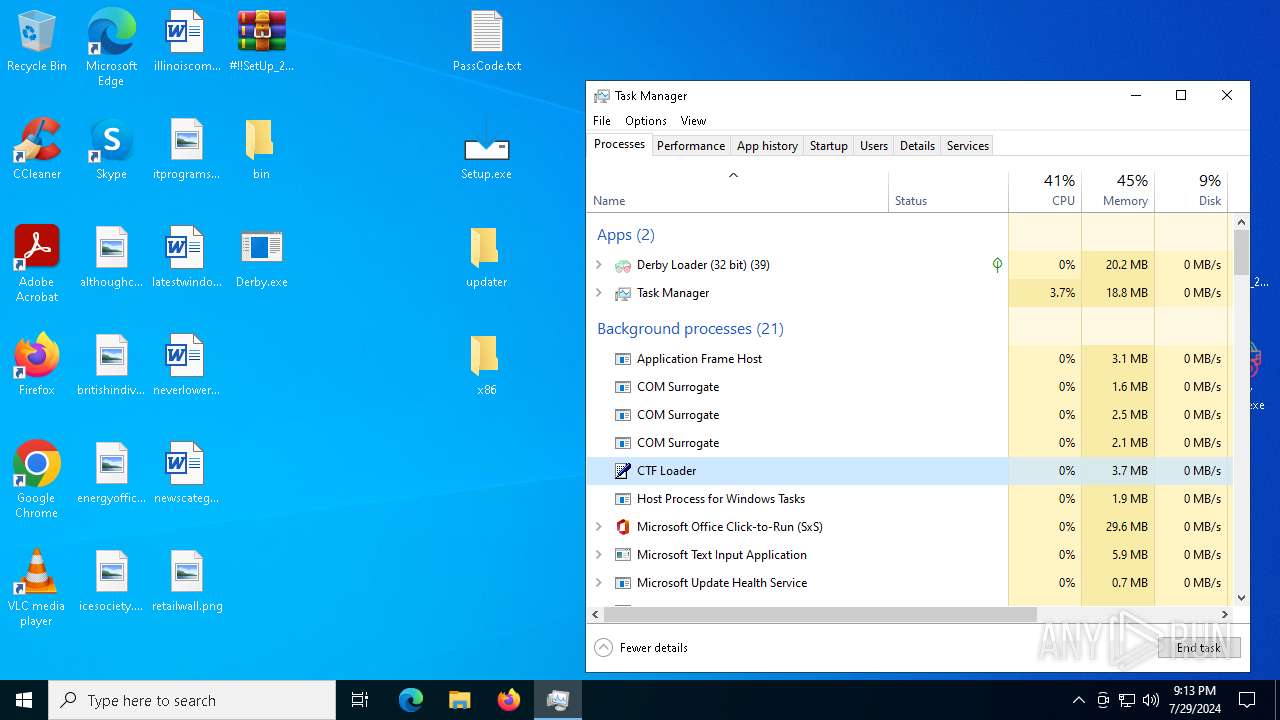The height and width of the screenshot is (720, 1280).
Task: Open CCleaner desktop shortcut
Action: 37,150
